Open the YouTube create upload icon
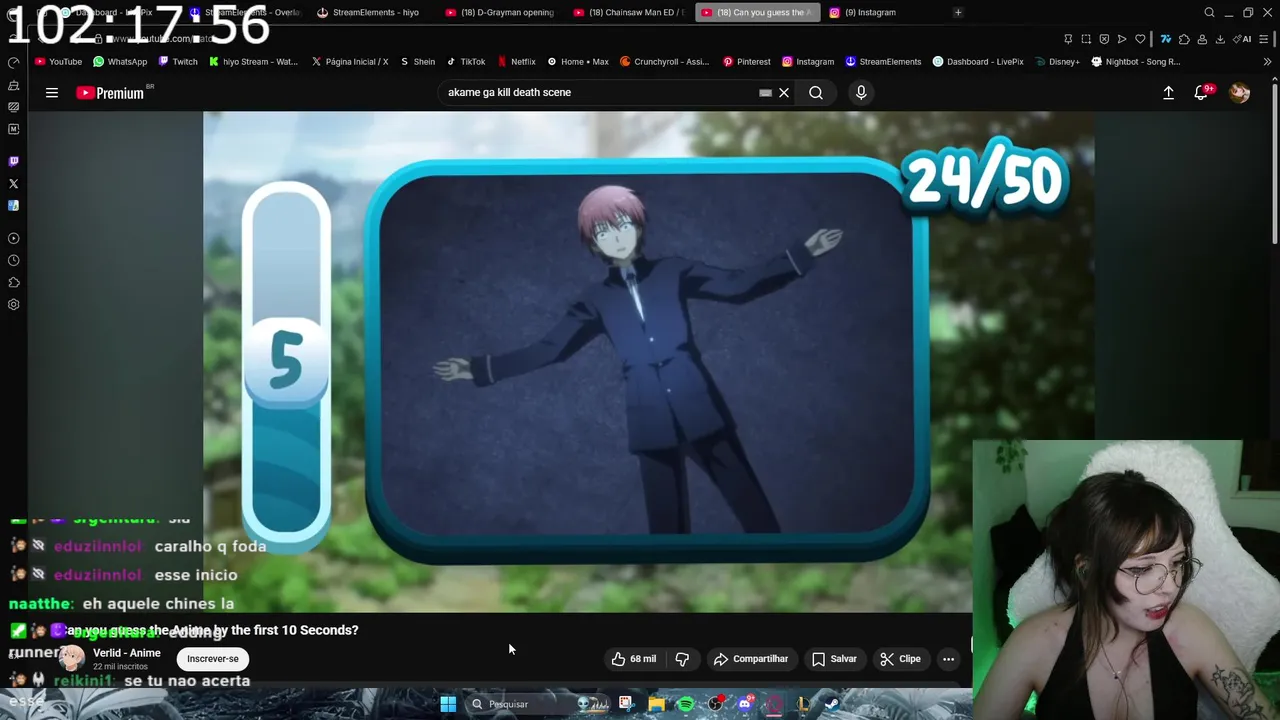Viewport: 1280px width, 720px height. coord(1168,92)
